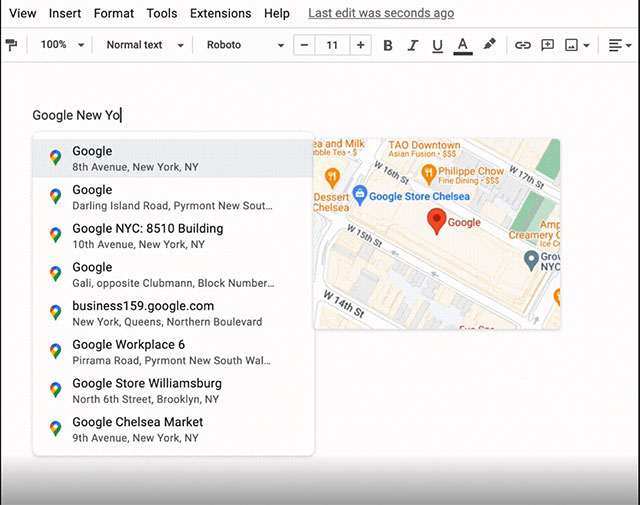Select Google on 8th Avenue, New York suggestion
The image size is (640, 505).
click(173, 158)
